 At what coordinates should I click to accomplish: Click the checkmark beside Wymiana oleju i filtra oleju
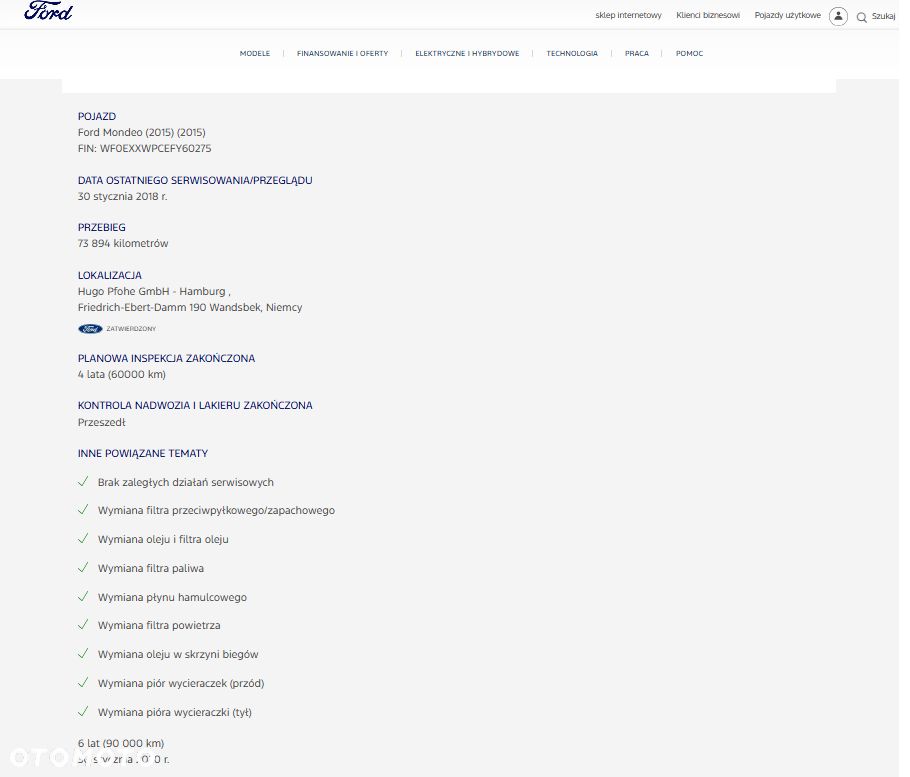click(x=83, y=539)
